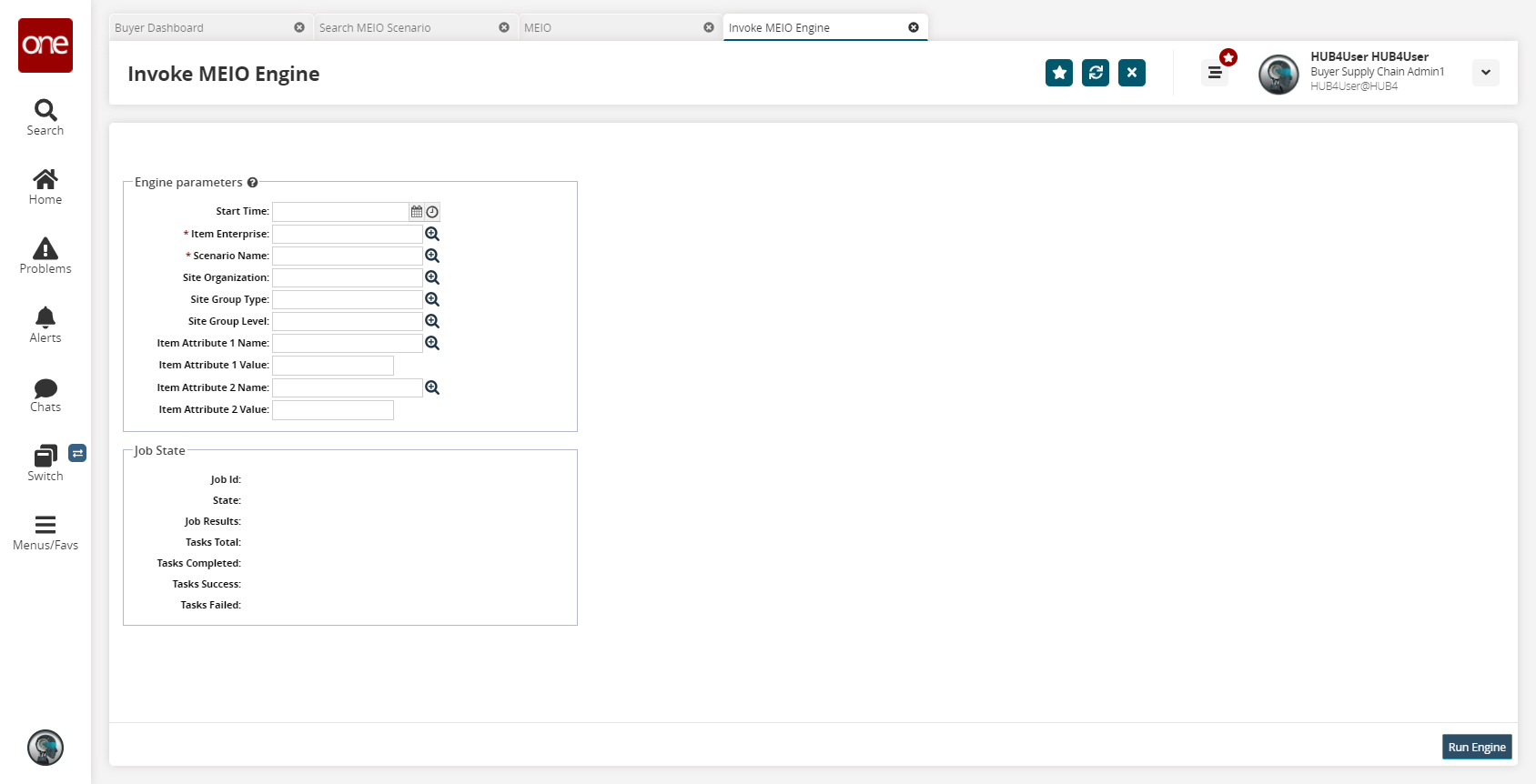Focus the Site Group Level field
The height and width of the screenshot is (784, 1536).
click(x=348, y=321)
